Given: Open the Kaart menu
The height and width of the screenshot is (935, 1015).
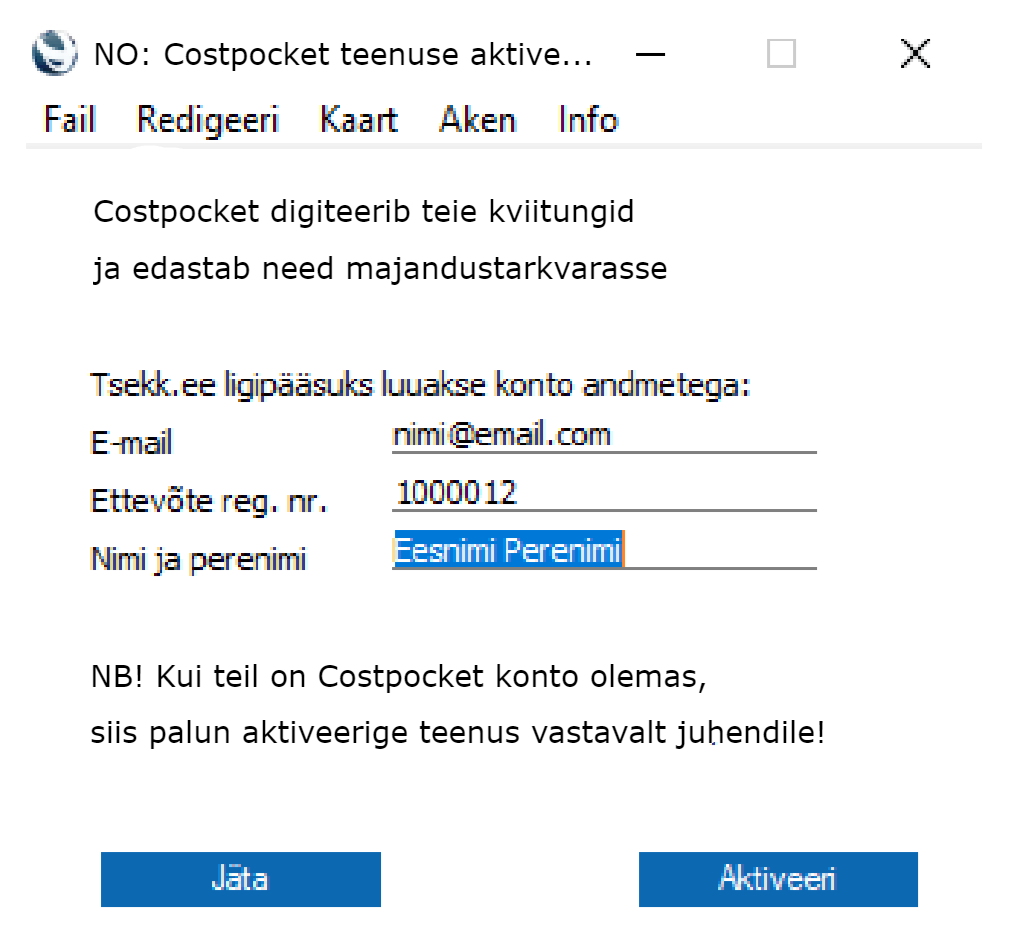Looking at the screenshot, I should (359, 119).
